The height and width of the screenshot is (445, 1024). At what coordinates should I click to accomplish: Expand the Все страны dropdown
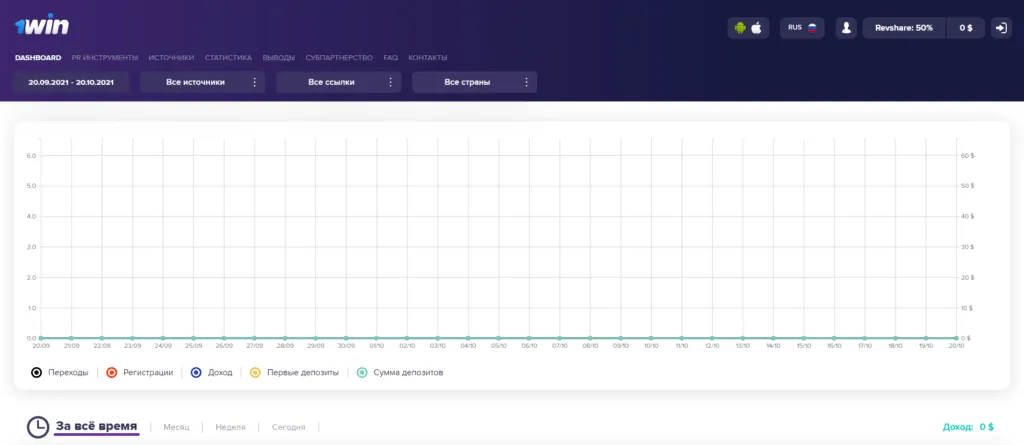tap(474, 82)
